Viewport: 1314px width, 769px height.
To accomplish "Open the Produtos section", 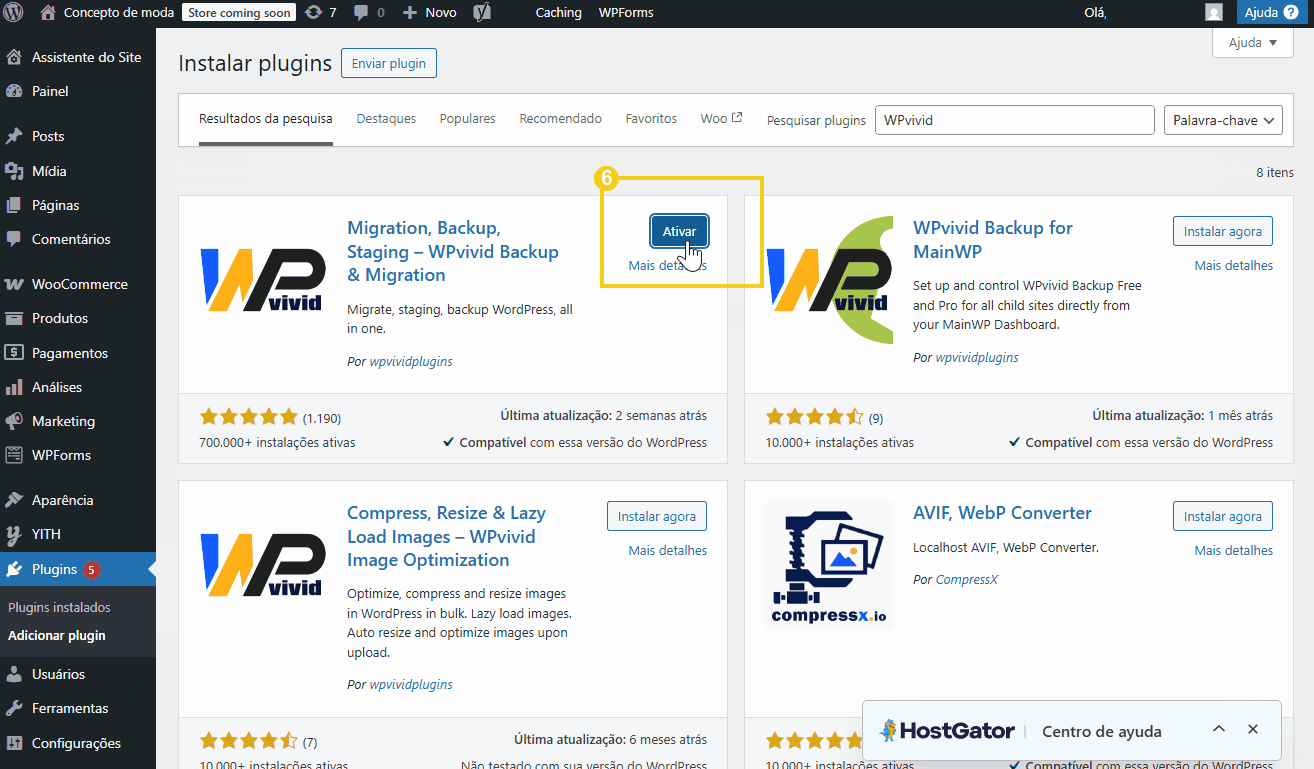I will (78, 318).
